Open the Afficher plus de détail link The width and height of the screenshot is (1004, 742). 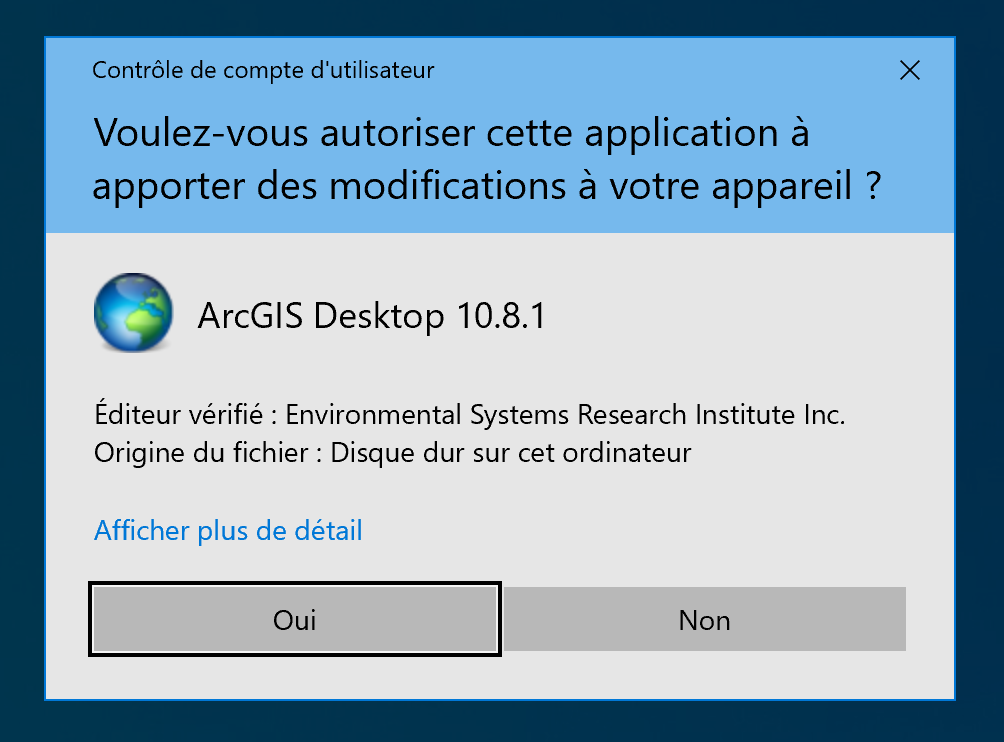[228, 530]
